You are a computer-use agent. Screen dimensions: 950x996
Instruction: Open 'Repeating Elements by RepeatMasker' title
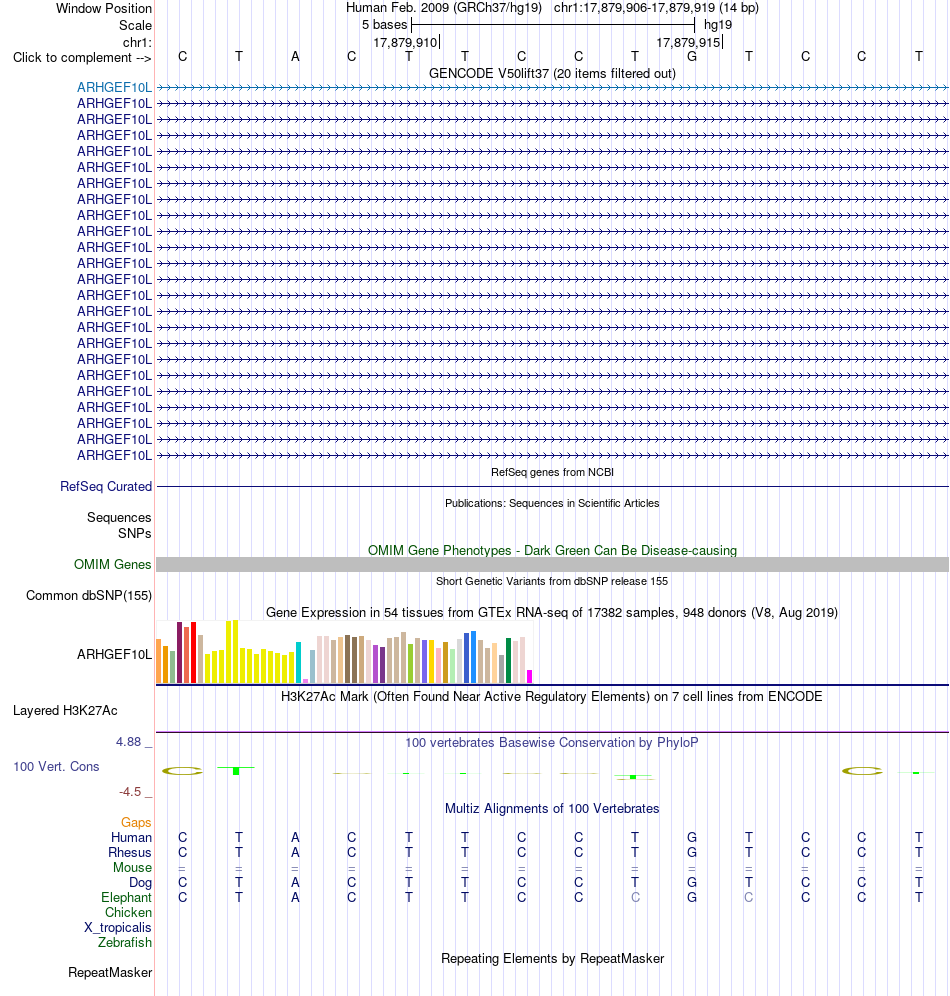point(552,959)
